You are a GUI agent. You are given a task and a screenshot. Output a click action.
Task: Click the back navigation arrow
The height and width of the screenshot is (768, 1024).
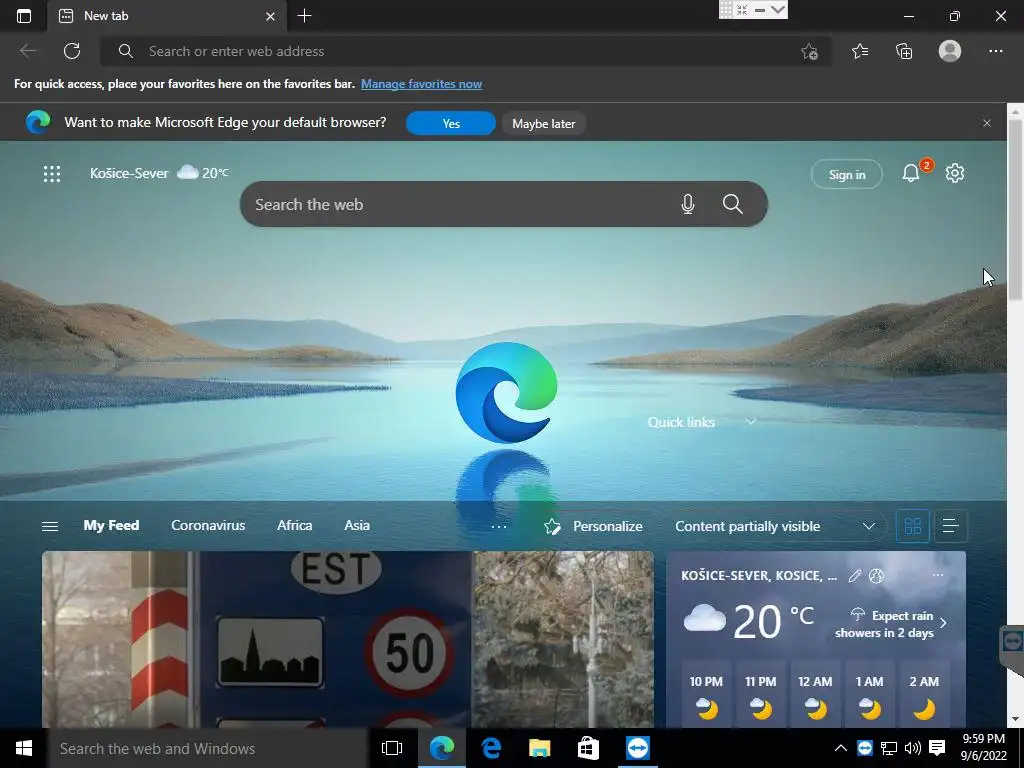(27, 51)
